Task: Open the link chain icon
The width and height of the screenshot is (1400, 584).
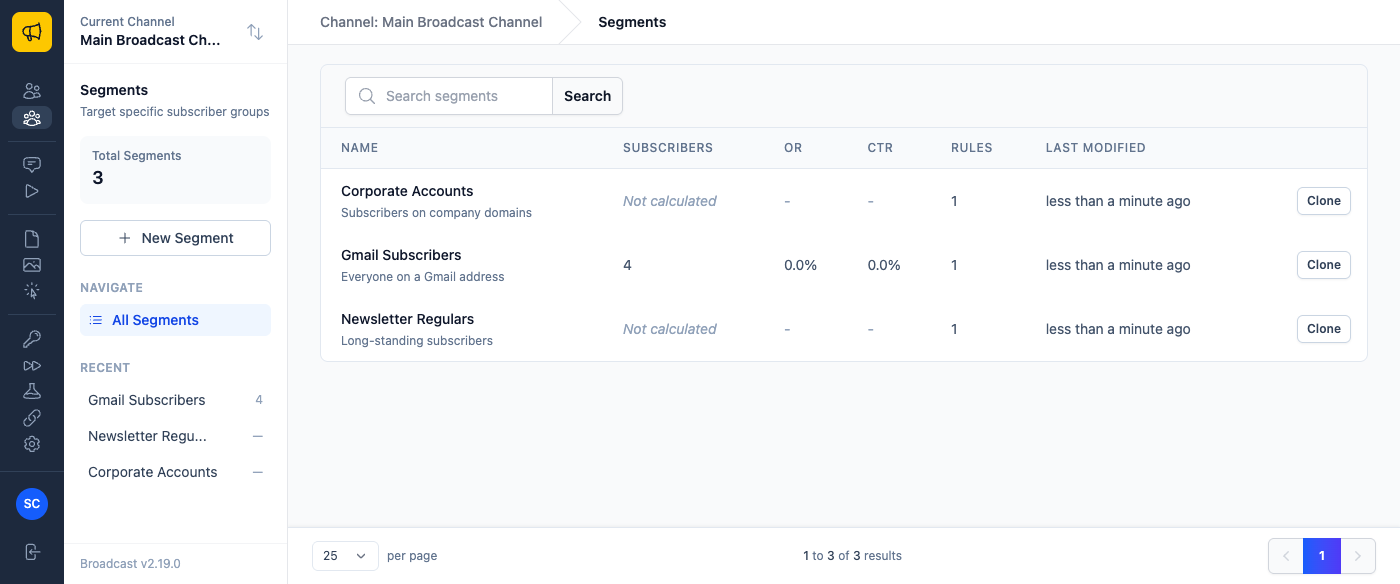Action: tap(32, 418)
